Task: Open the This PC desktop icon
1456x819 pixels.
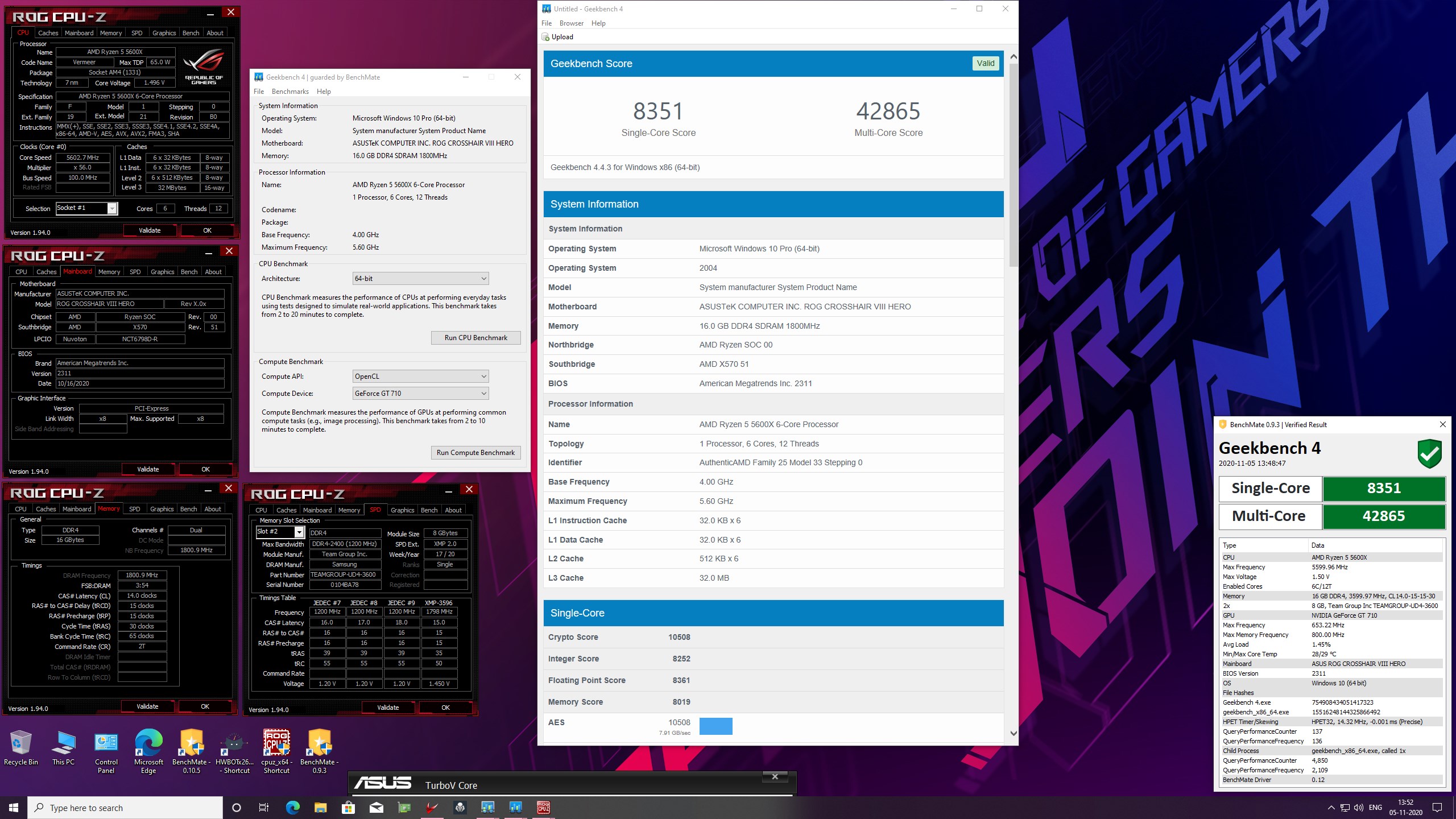Action: click(63, 748)
